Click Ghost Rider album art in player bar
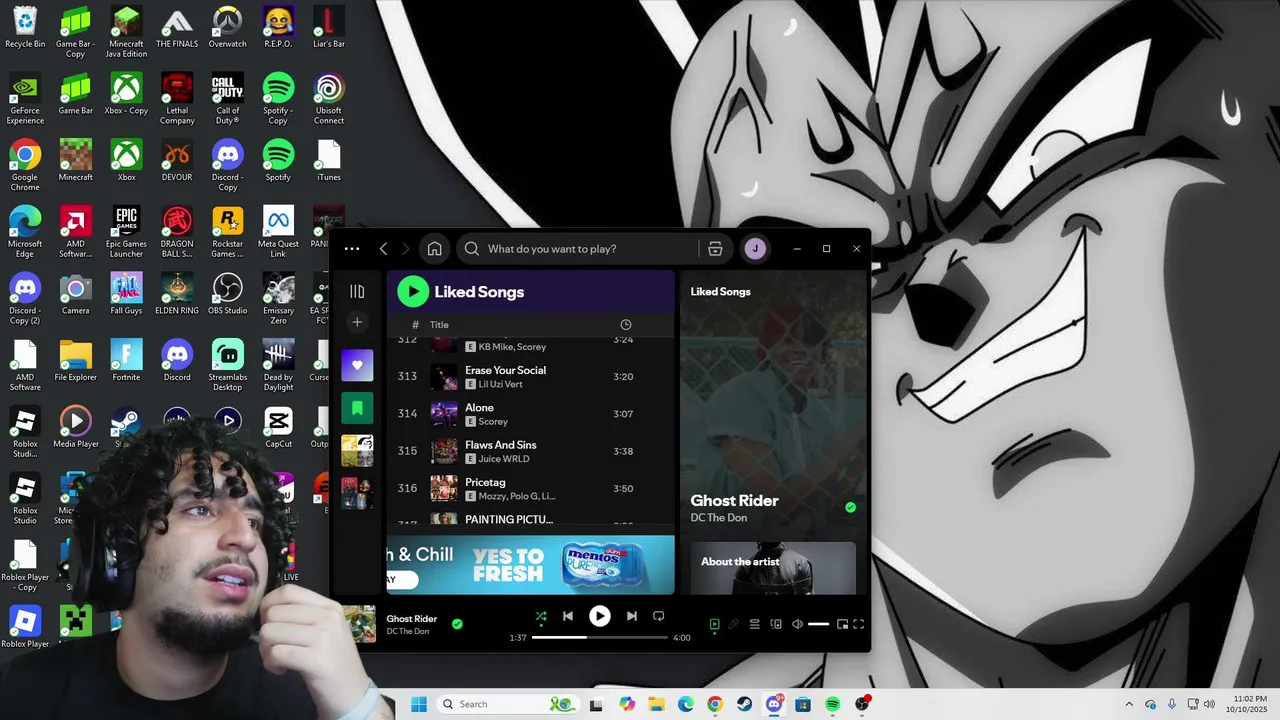 pos(359,624)
